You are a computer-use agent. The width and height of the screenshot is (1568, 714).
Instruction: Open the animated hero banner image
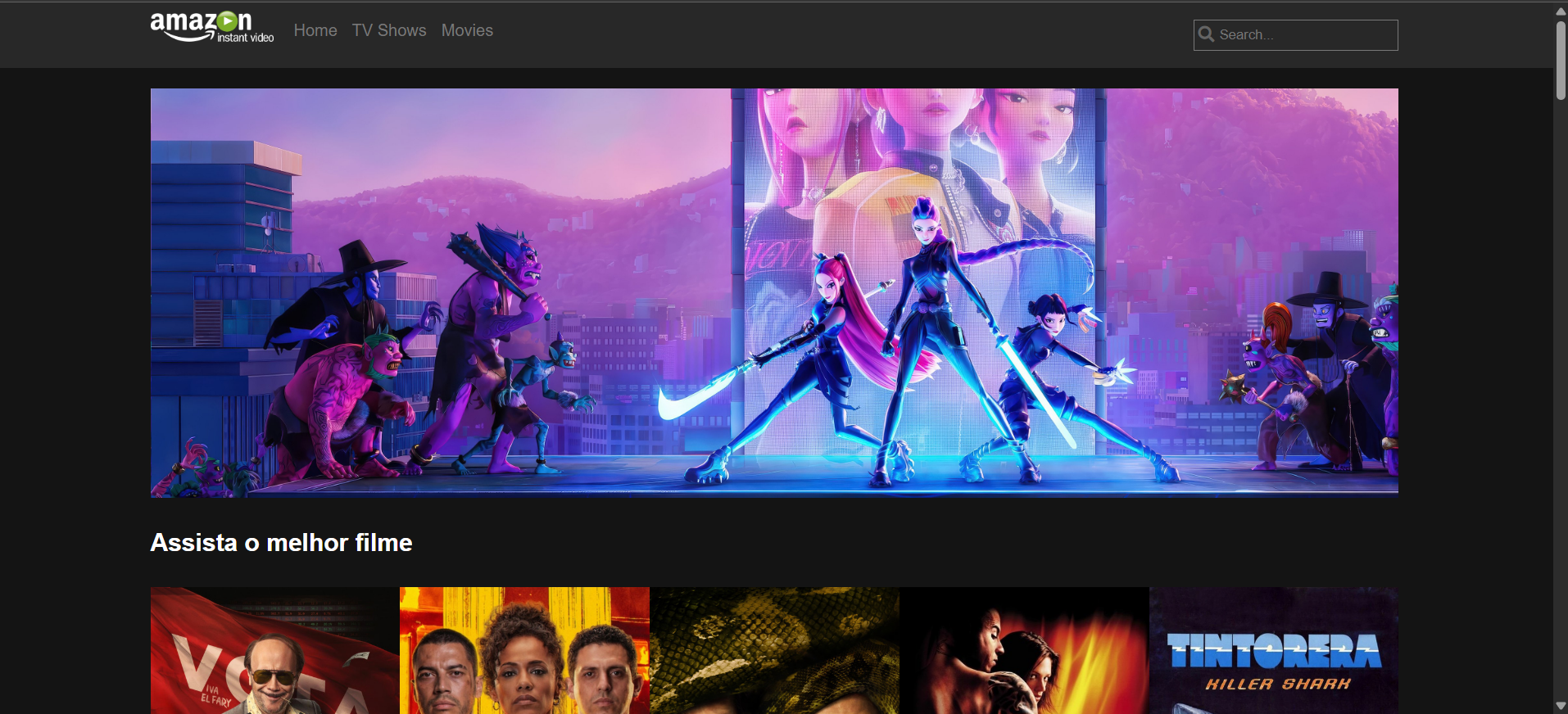(774, 292)
